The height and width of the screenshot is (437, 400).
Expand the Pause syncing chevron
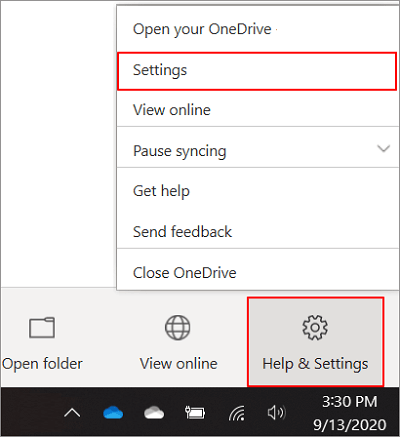(383, 148)
